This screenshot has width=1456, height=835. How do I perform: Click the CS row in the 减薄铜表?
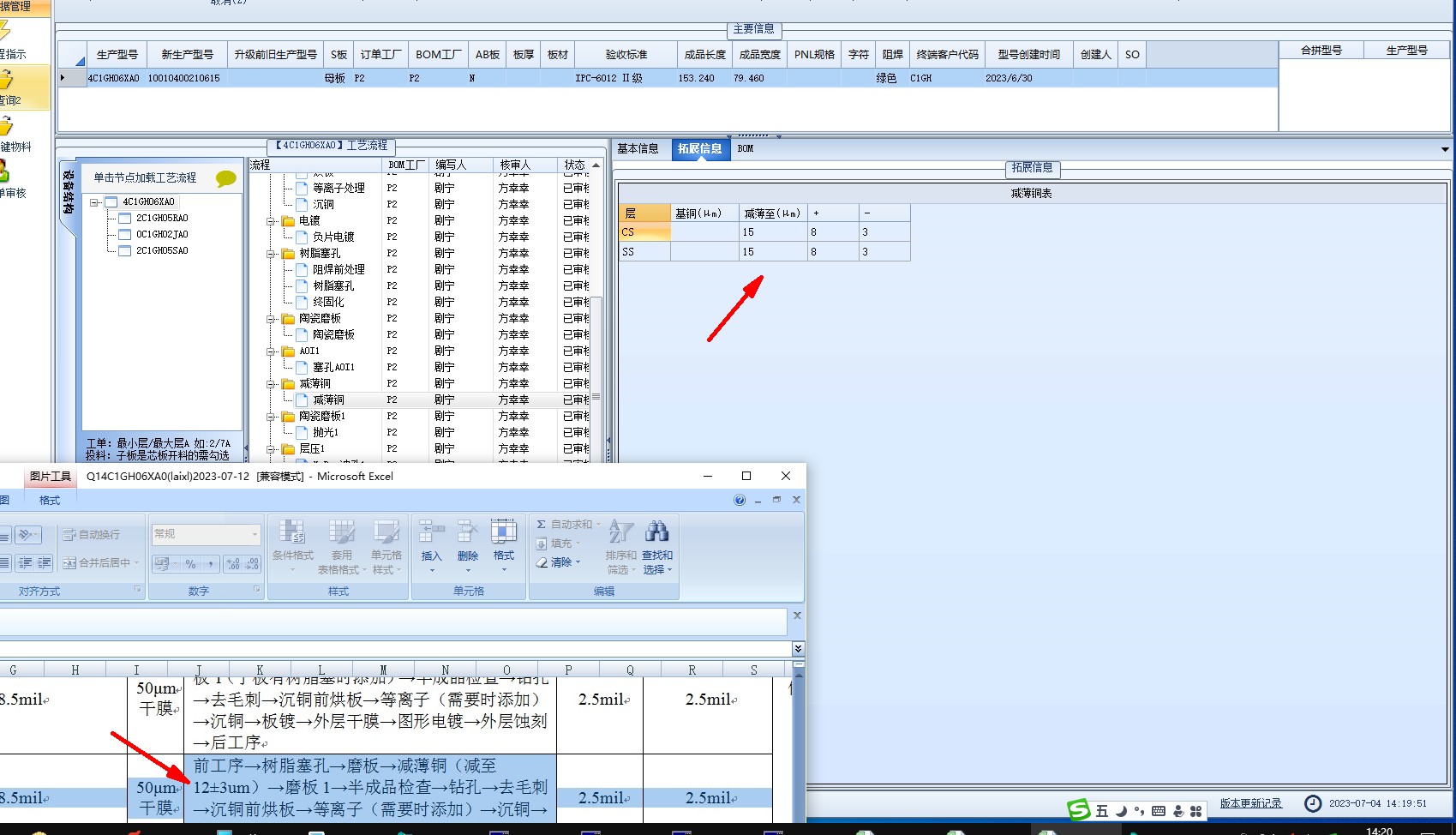coord(764,232)
